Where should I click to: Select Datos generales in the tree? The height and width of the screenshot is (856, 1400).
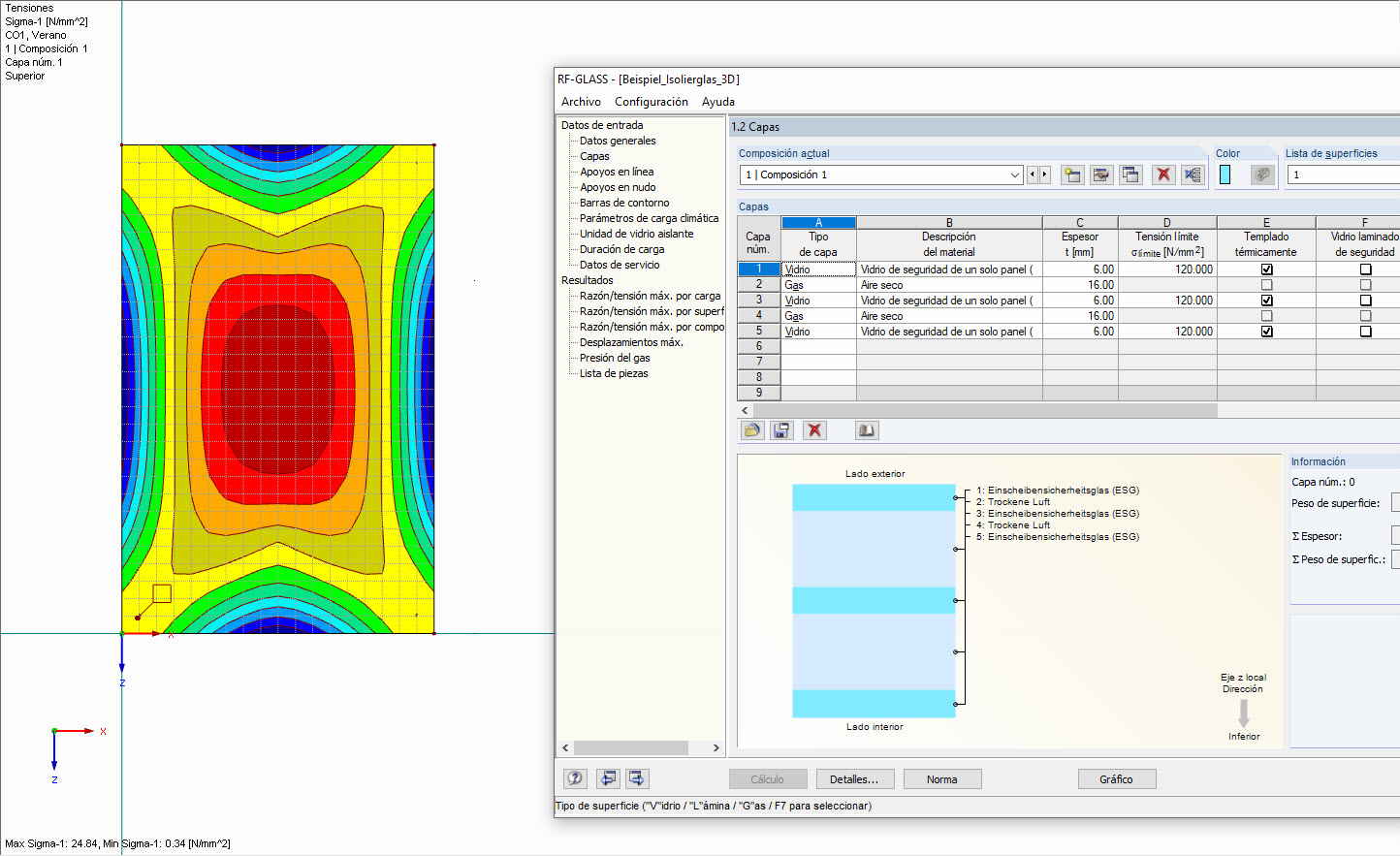(x=618, y=141)
